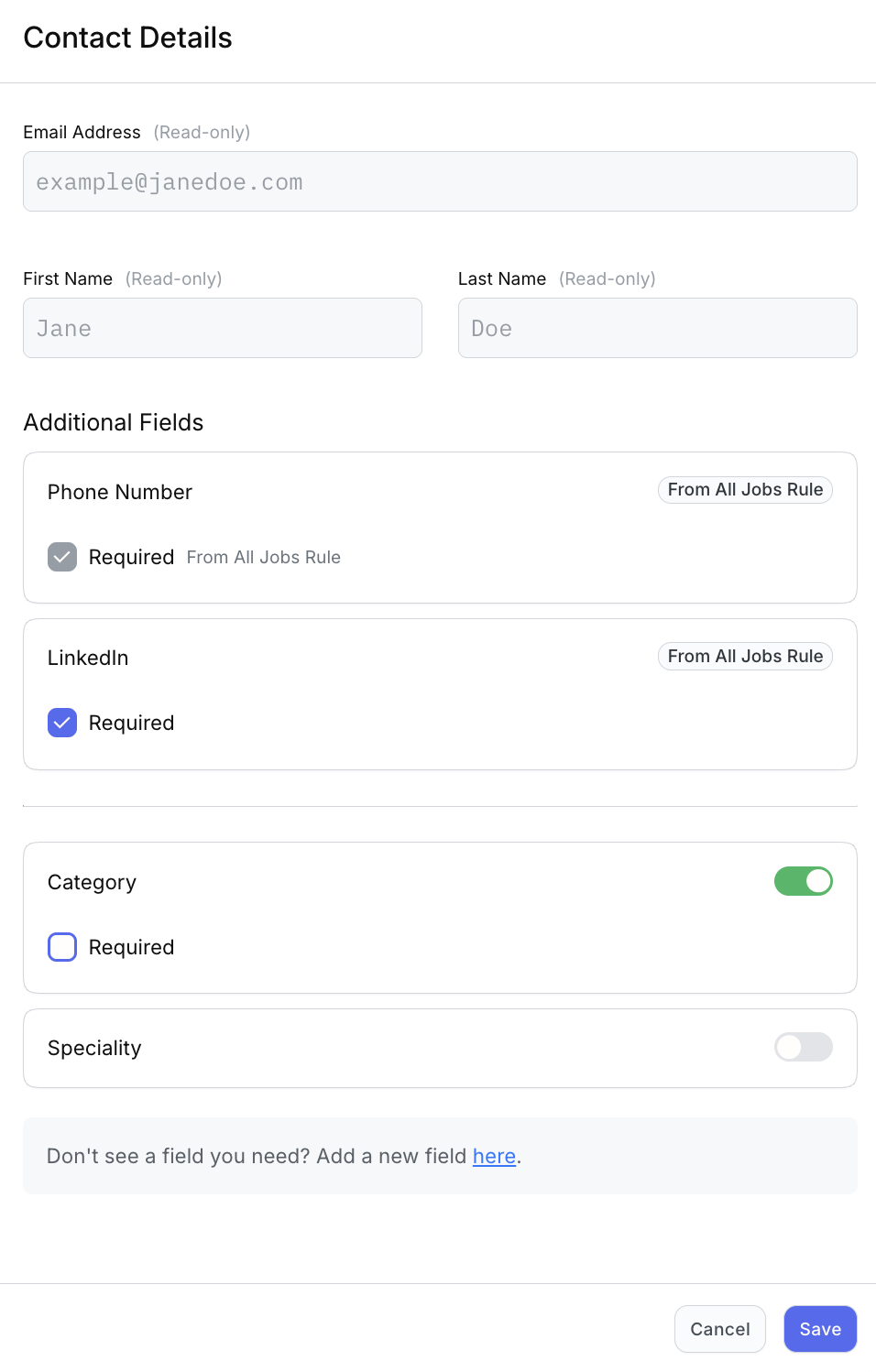Click the LinkedIn field title

88,658
